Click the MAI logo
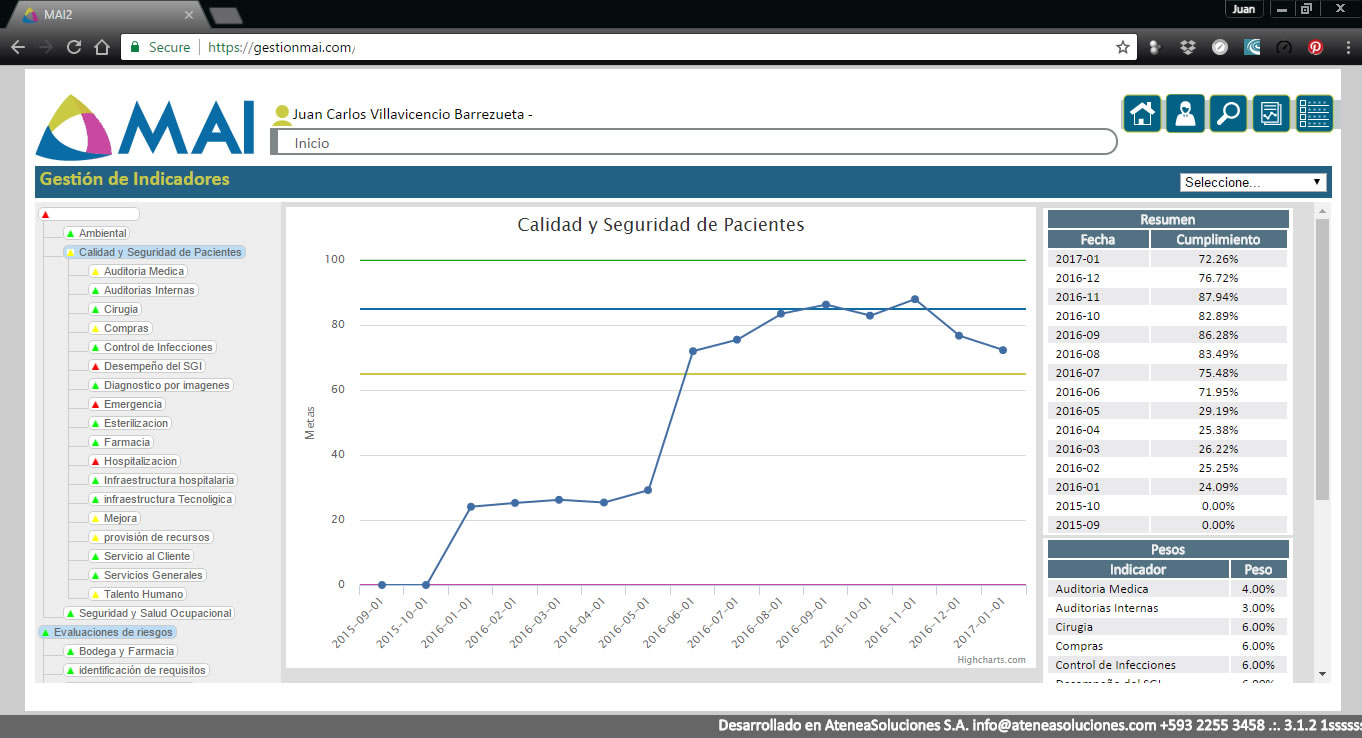 146,126
